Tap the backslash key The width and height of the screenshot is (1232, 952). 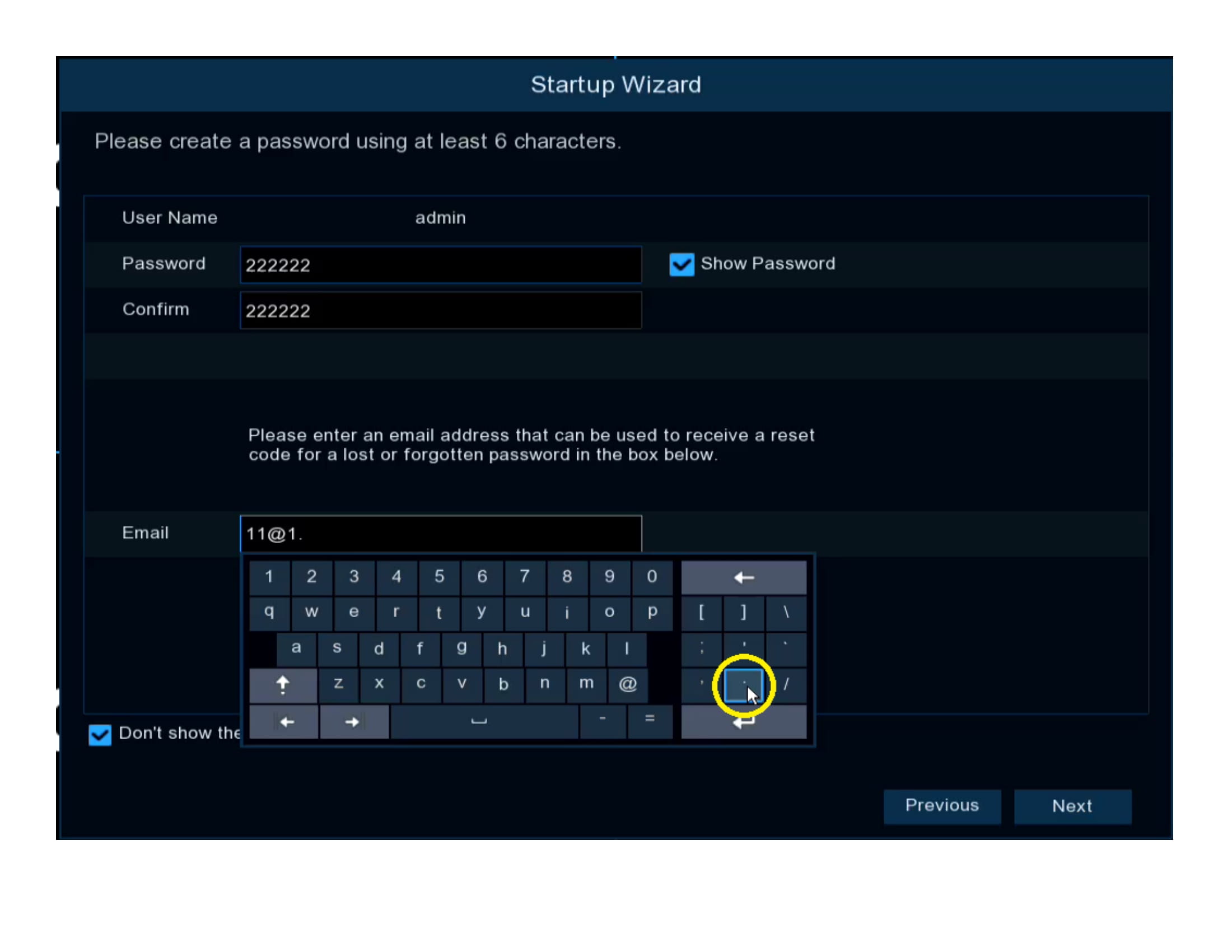(786, 613)
